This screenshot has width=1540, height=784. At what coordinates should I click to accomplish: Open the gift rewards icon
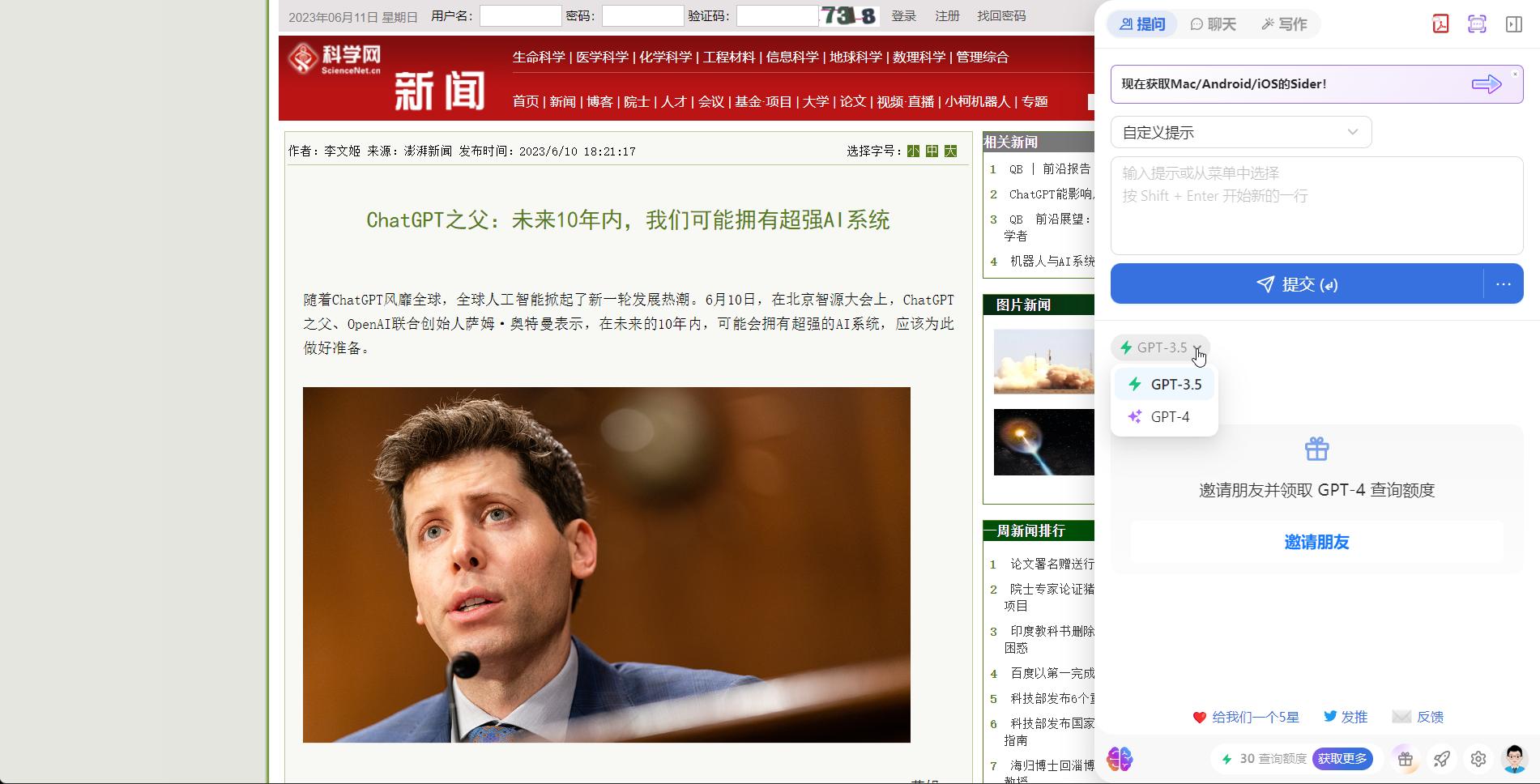(x=1406, y=760)
